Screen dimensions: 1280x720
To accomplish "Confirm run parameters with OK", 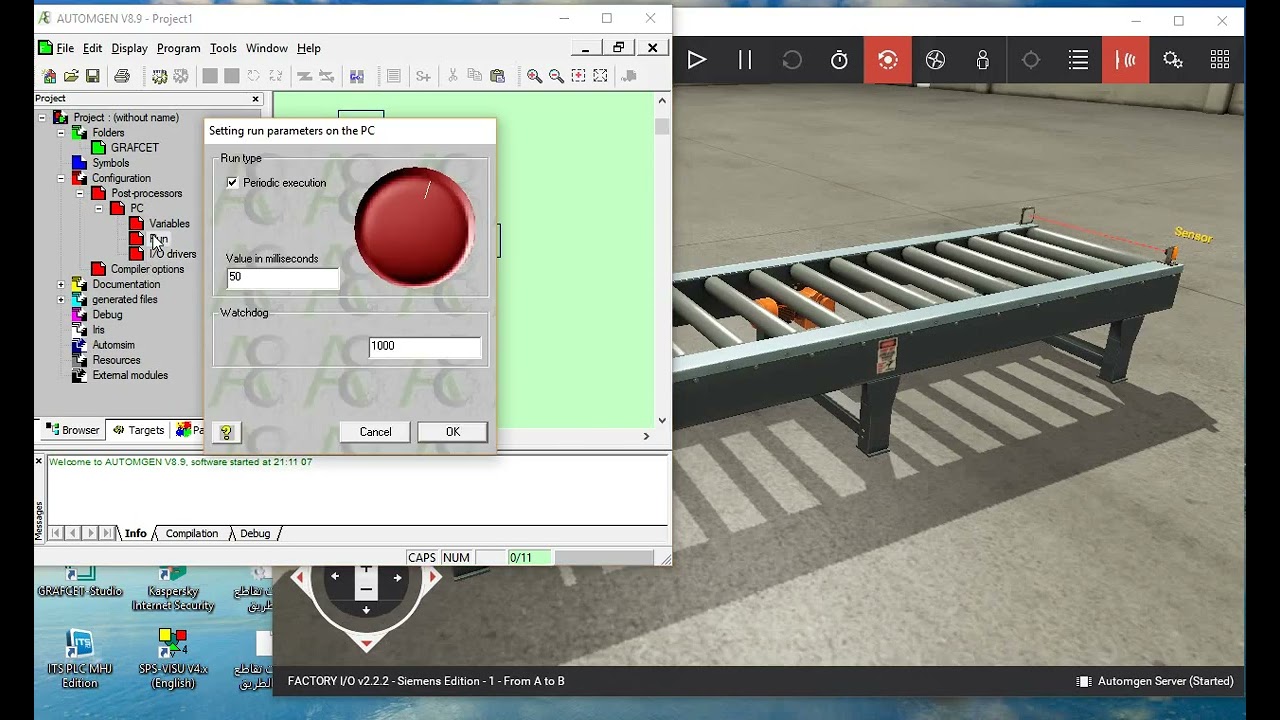I will coord(453,432).
